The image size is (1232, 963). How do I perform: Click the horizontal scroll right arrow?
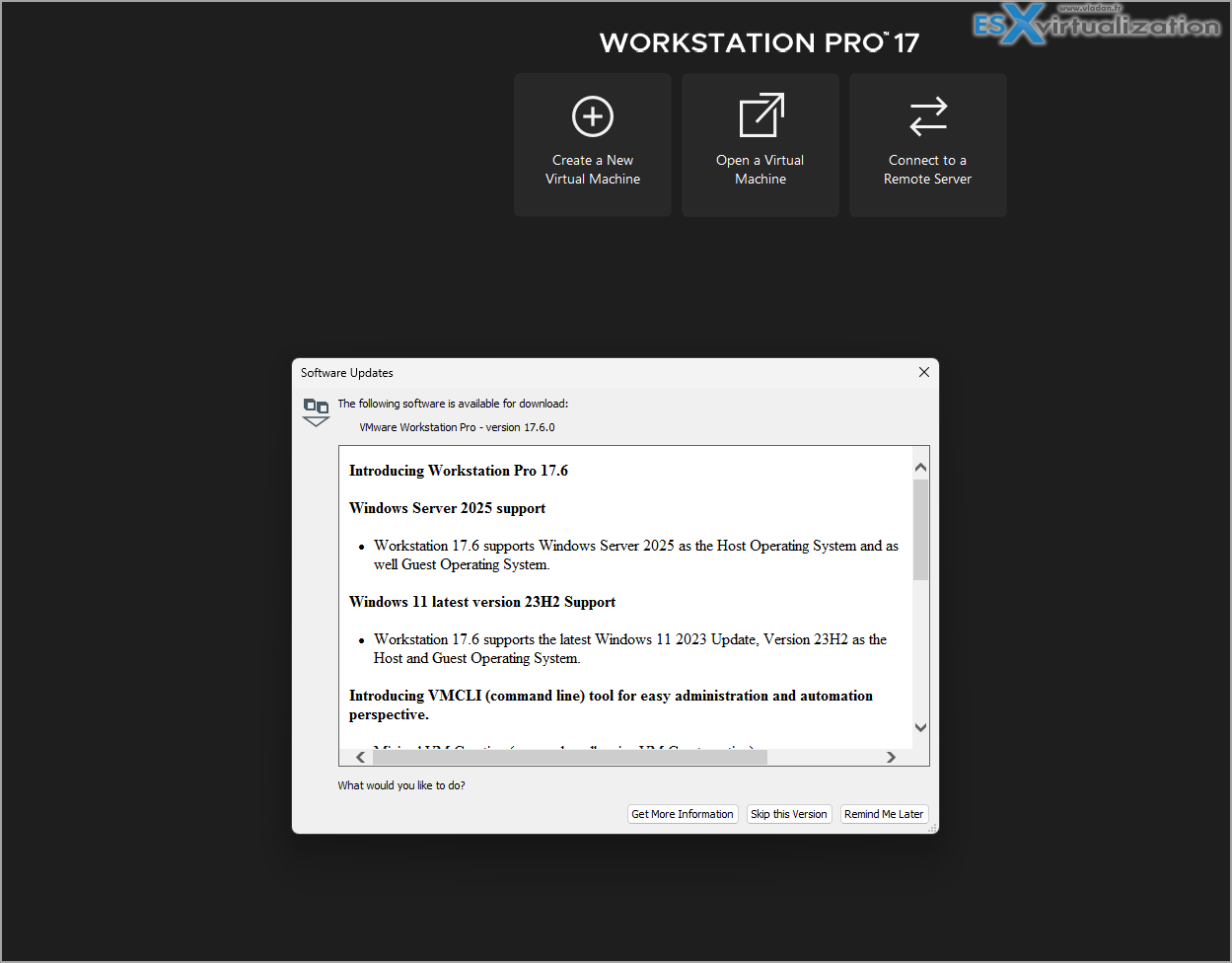click(x=891, y=757)
